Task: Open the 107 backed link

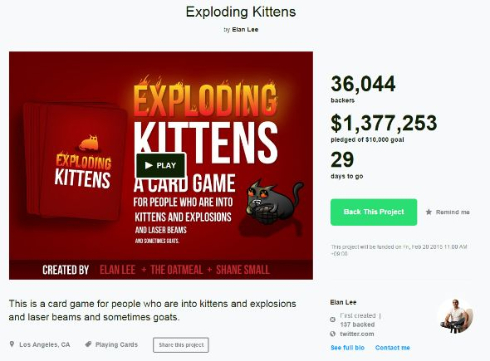Action: 357,324
